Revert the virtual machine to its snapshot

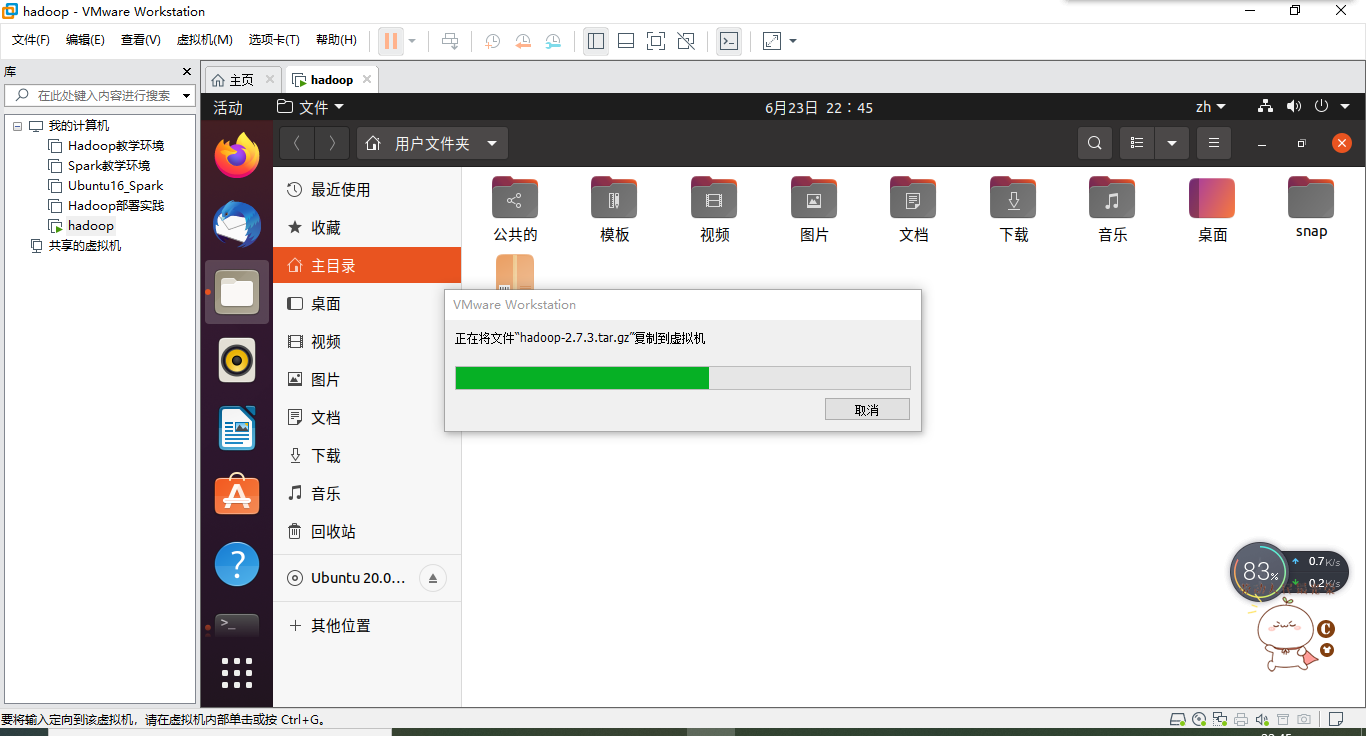[x=523, y=41]
